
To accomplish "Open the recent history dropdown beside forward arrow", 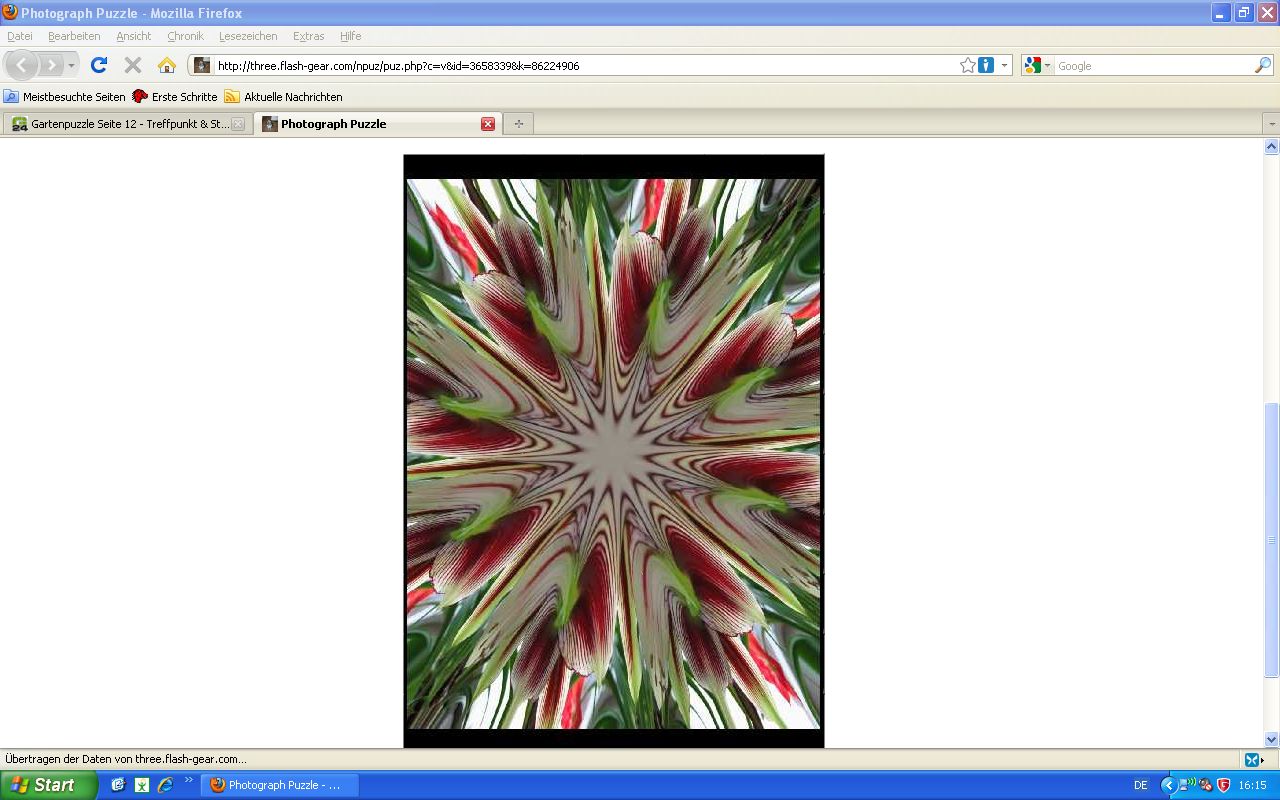I will [x=71, y=66].
